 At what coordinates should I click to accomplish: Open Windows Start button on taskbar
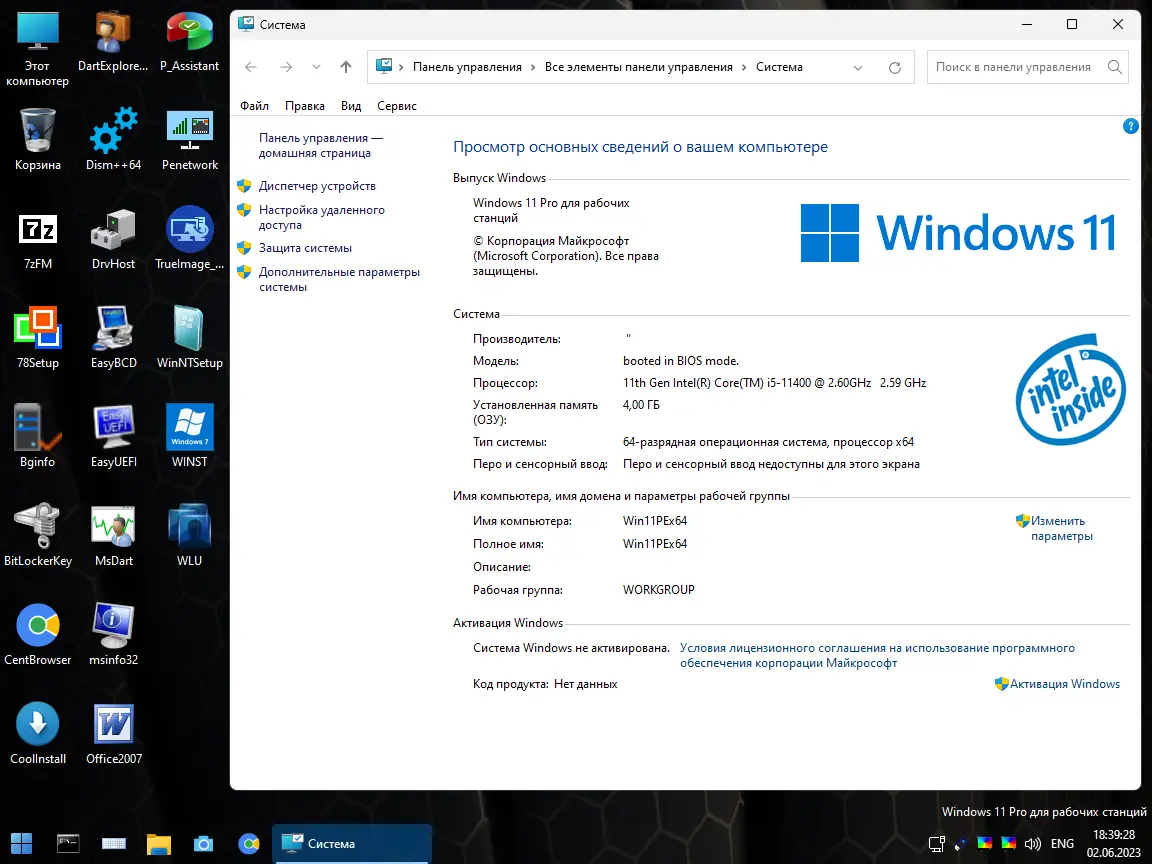click(21, 843)
